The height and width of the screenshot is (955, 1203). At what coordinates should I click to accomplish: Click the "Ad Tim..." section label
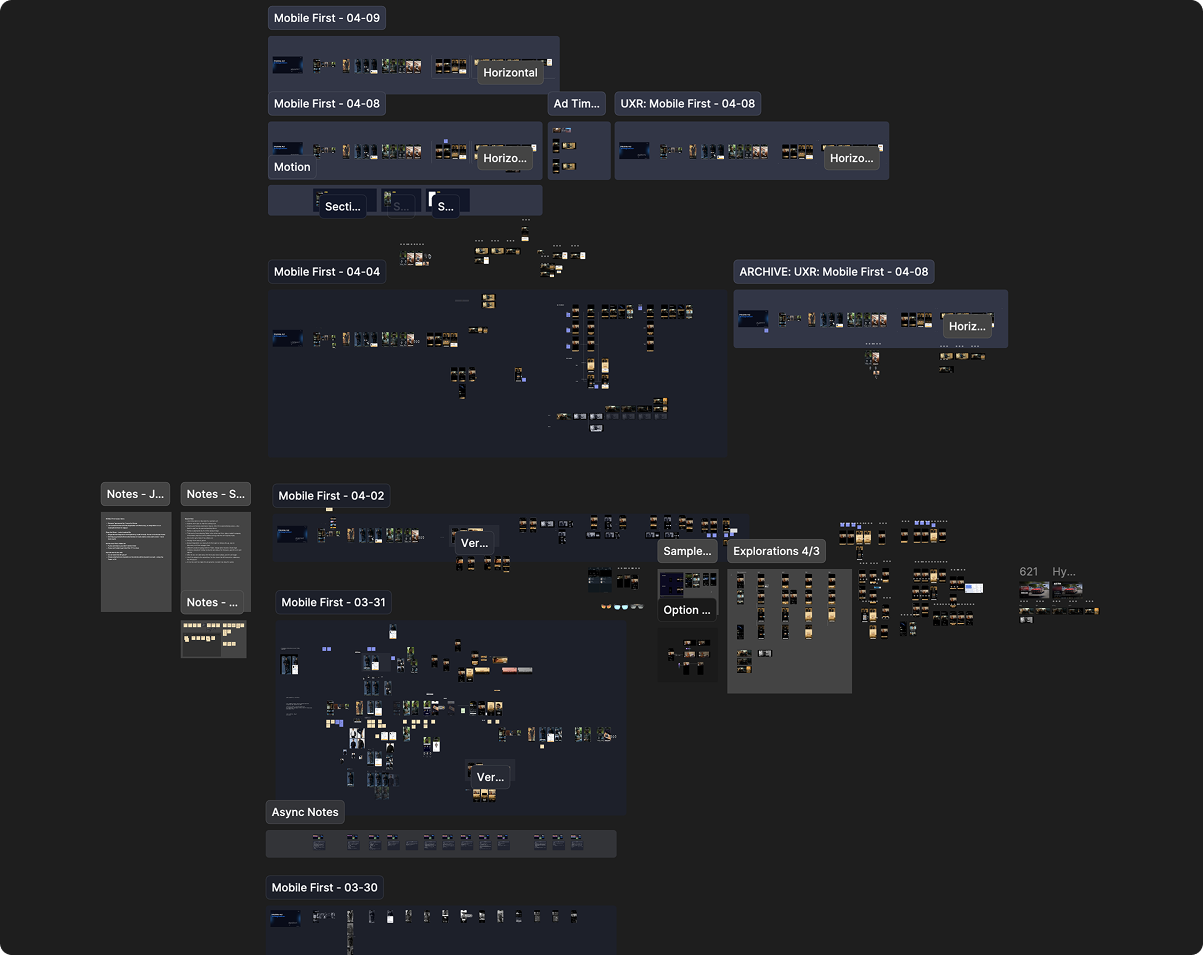click(x=578, y=103)
